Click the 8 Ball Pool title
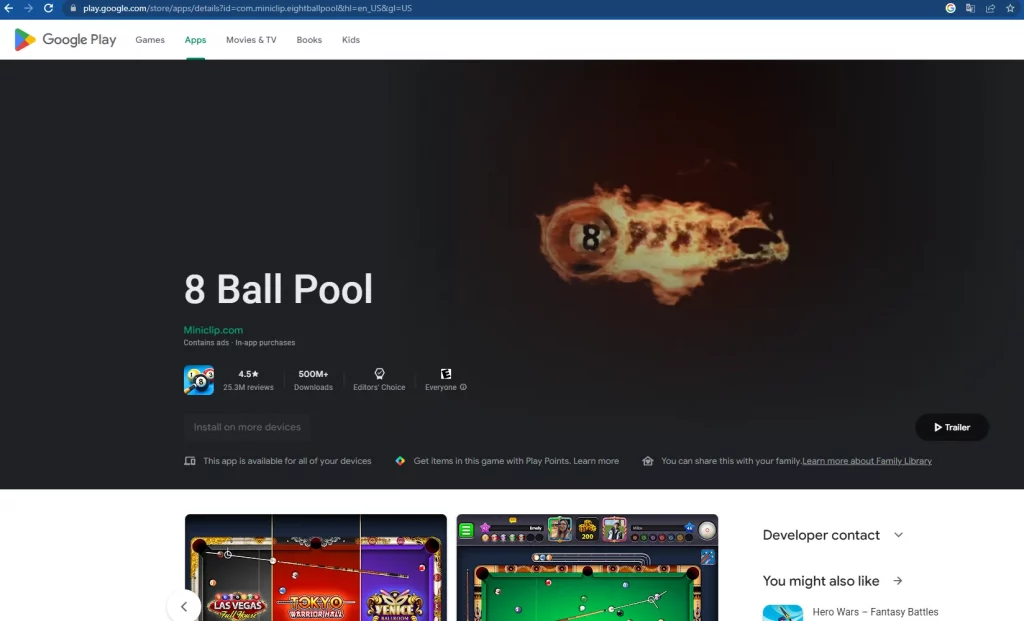Screen dimensions: 1024x621 click(278, 289)
